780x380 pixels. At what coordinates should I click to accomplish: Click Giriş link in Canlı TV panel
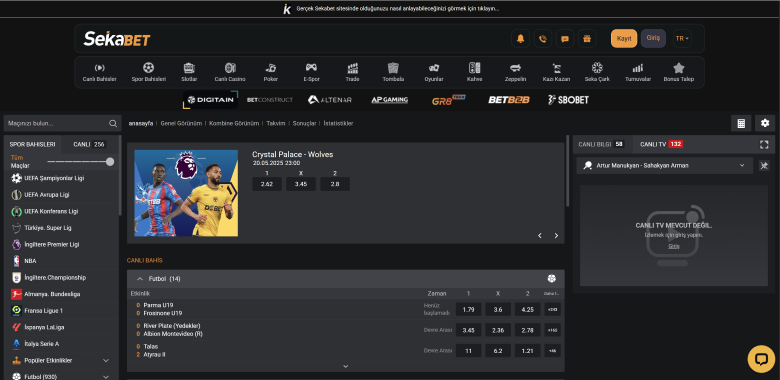click(674, 246)
